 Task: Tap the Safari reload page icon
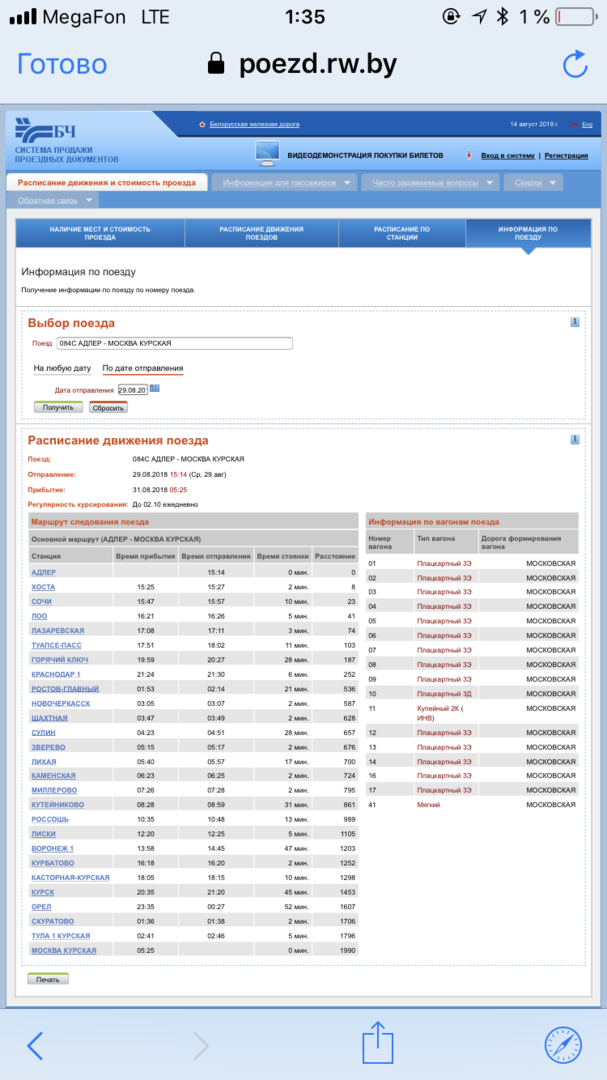[575, 65]
